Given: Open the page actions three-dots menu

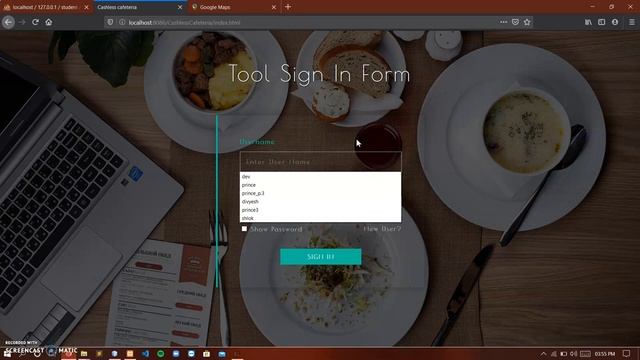Looking at the screenshot, I should point(504,22).
